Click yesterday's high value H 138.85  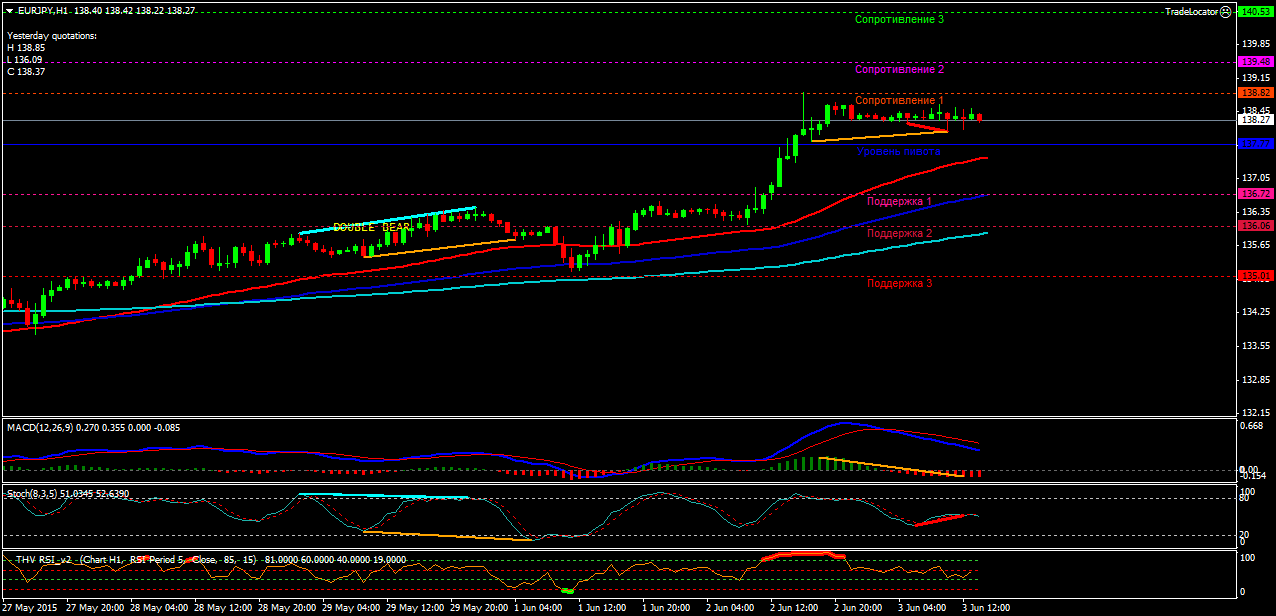26,47
